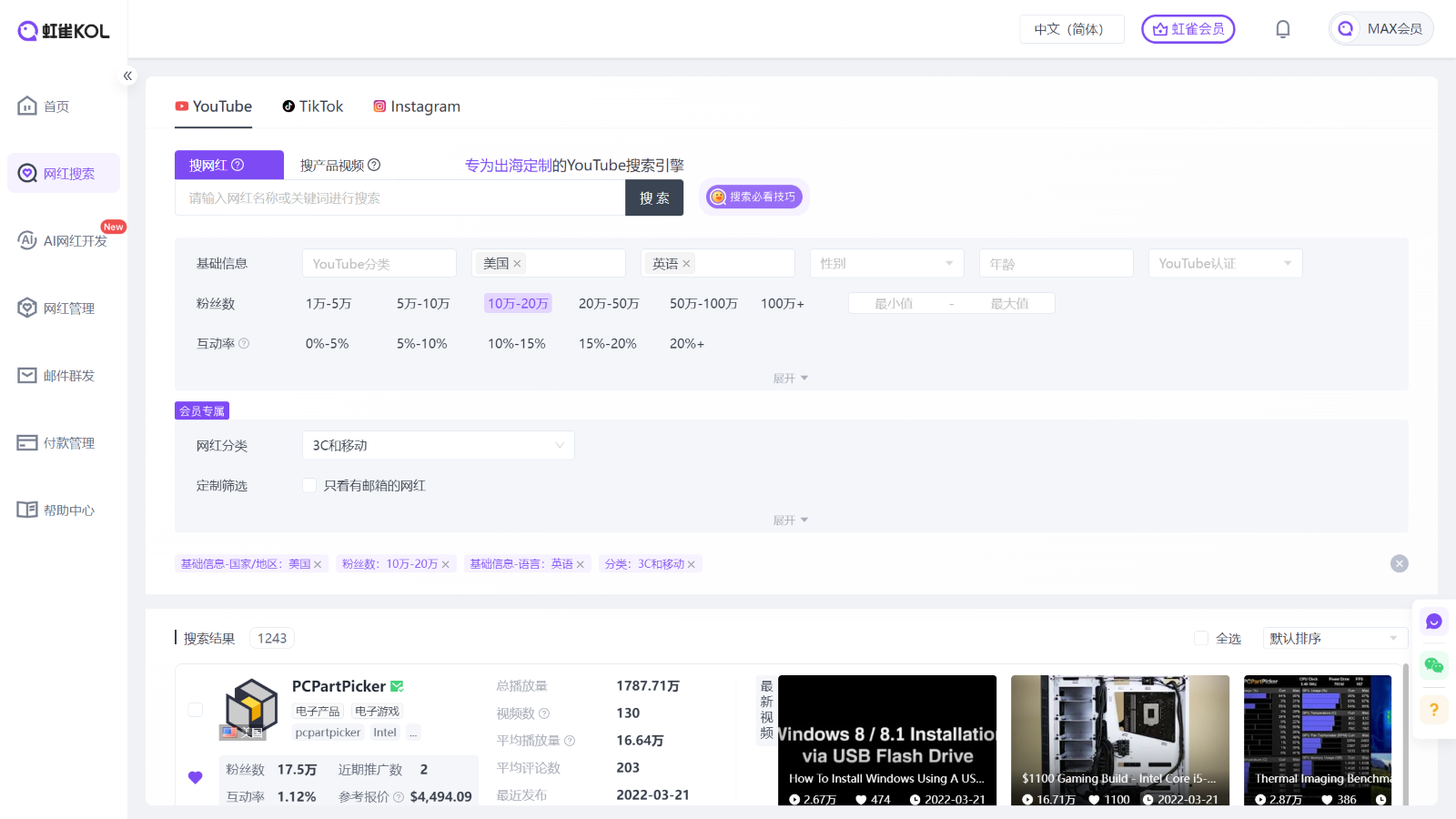1456x819 pixels.
Task: Select engagement rate 15%-20%
Action: click(608, 343)
